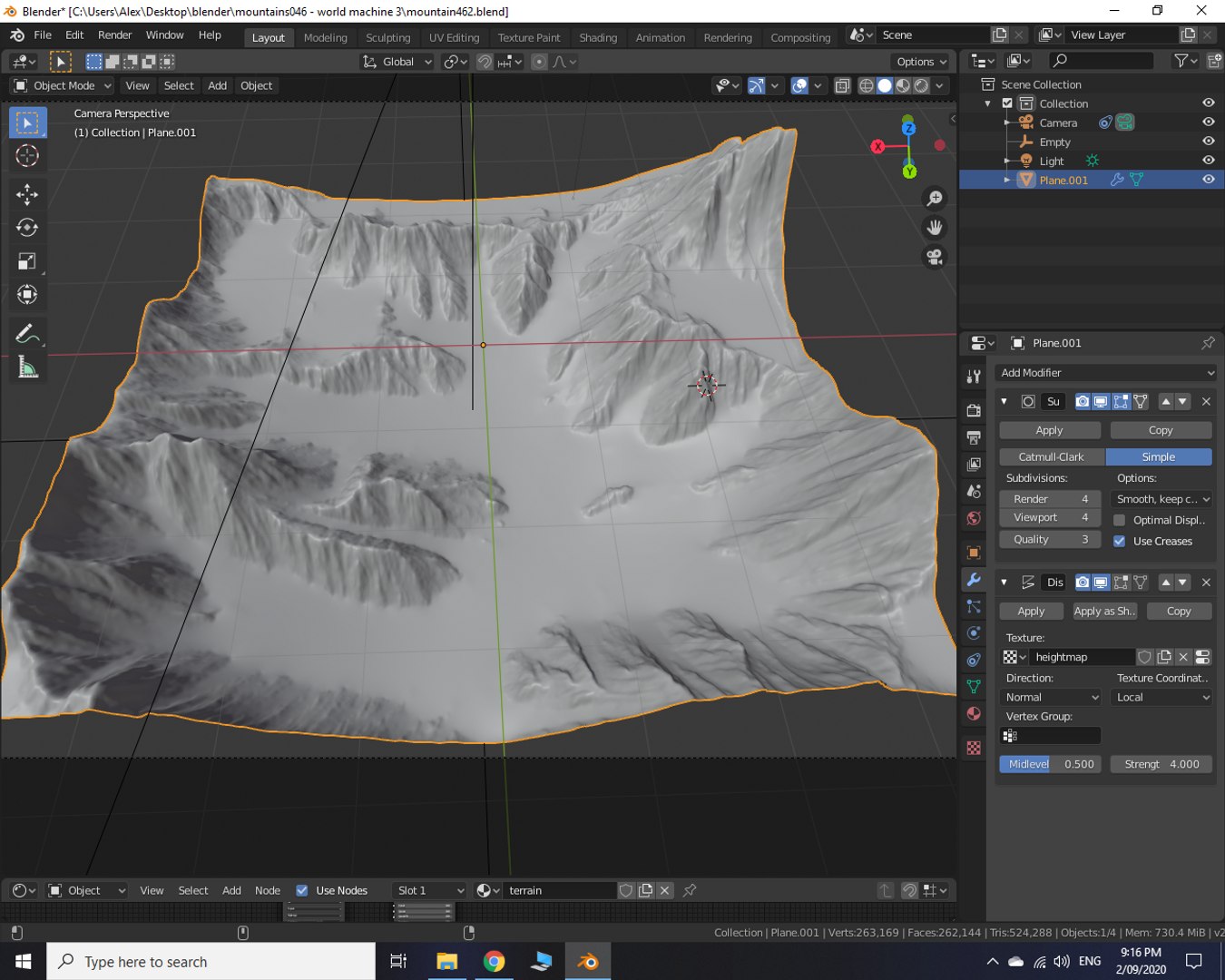Open the Slot 1 material dropdown
This screenshot has height=980, width=1225.
tap(429, 890)
